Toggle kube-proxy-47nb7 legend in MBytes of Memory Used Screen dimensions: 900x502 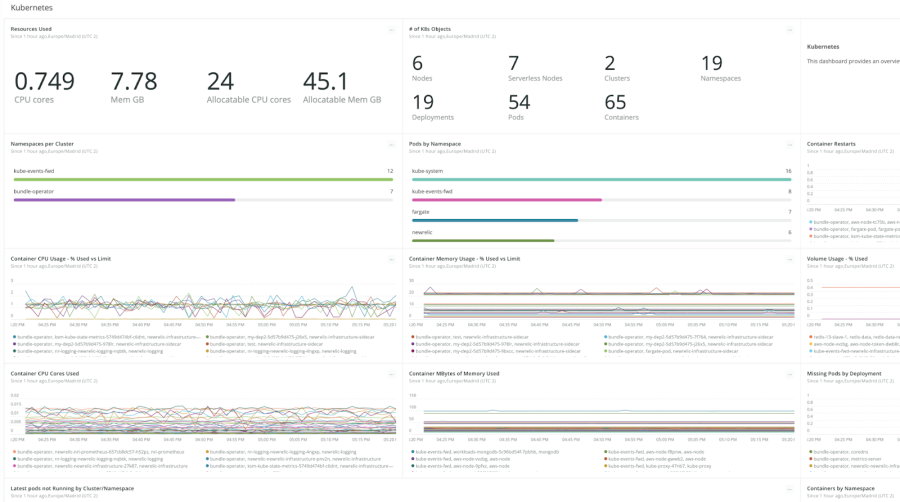coord(658,466)
